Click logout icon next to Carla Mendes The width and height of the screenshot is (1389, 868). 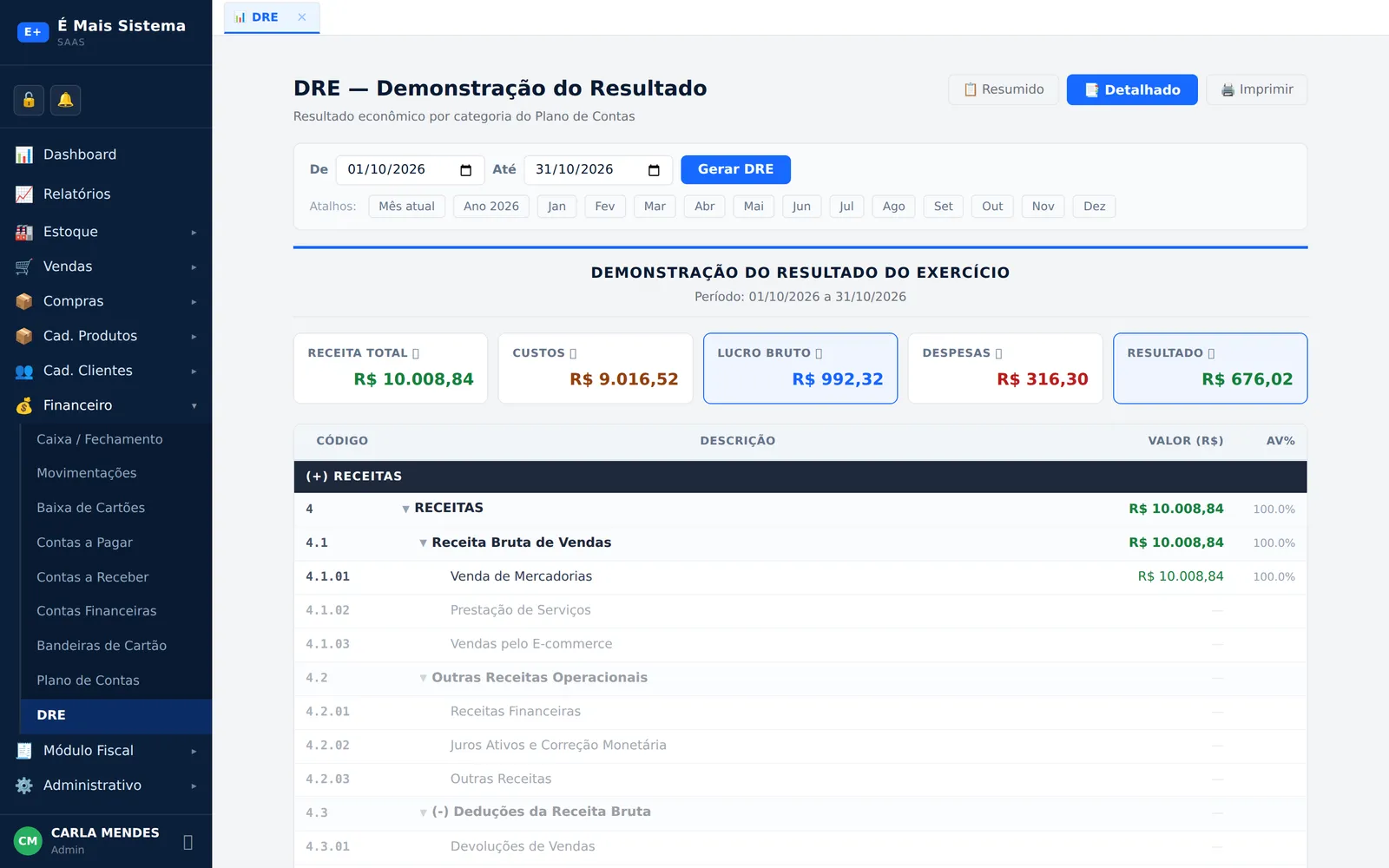[x=188, y=842]
